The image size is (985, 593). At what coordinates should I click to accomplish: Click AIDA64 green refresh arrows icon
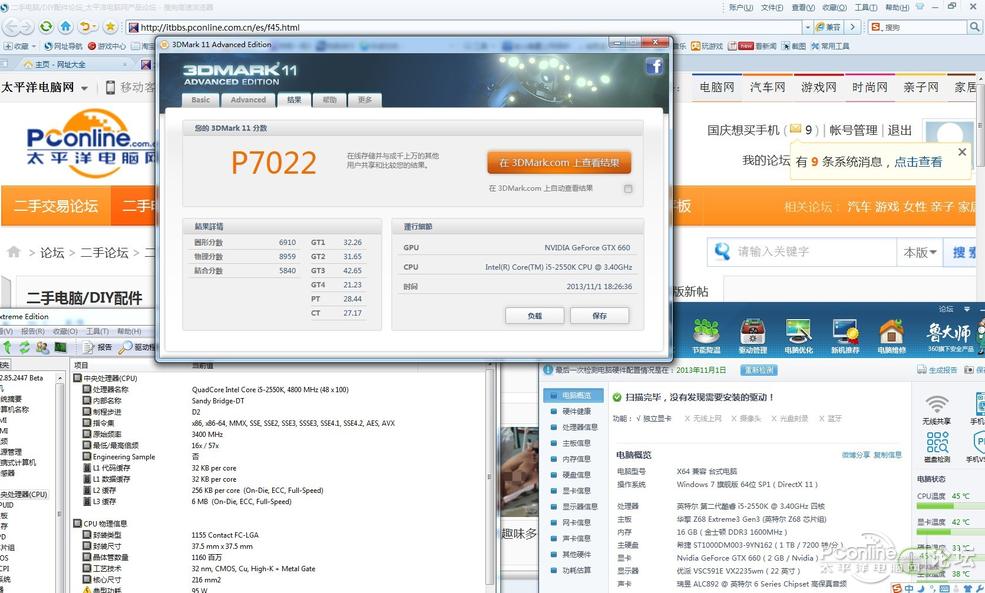coord(24,347)
